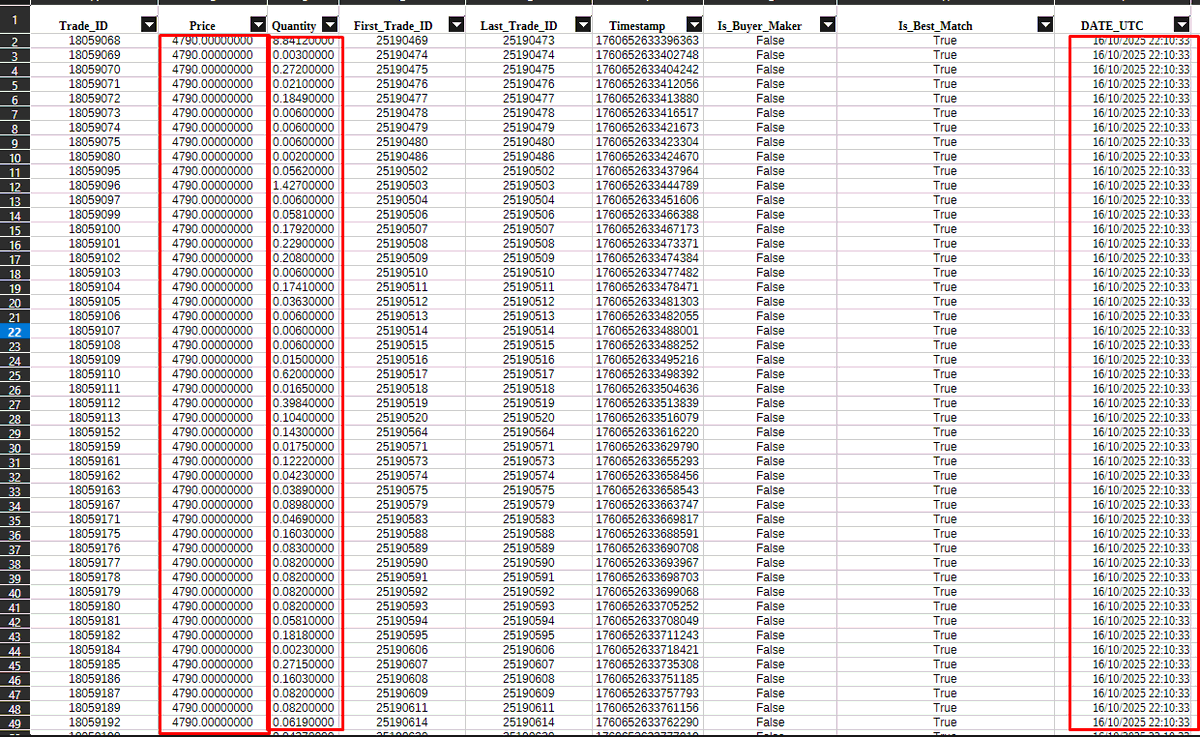Select the row 2 header number

click(16, 41)
